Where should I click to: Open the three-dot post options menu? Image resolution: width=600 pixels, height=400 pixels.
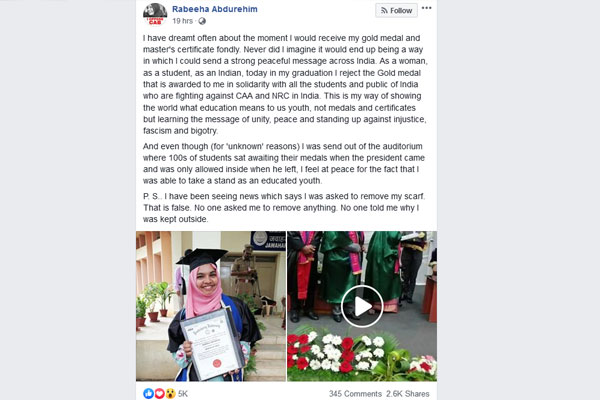click(x=427, y=8)
